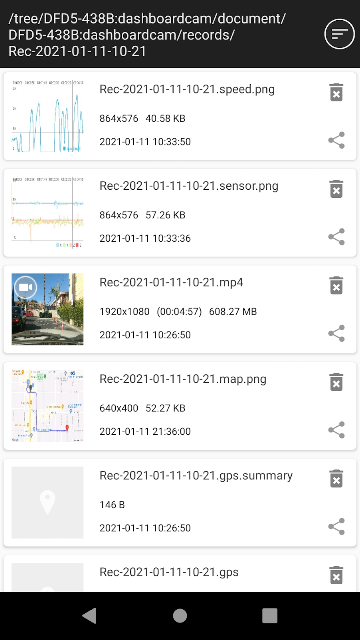Delete the Rec-2021-01-11-10-21.mp4 video
Viewport: 360px width, 640px height.
336,285
